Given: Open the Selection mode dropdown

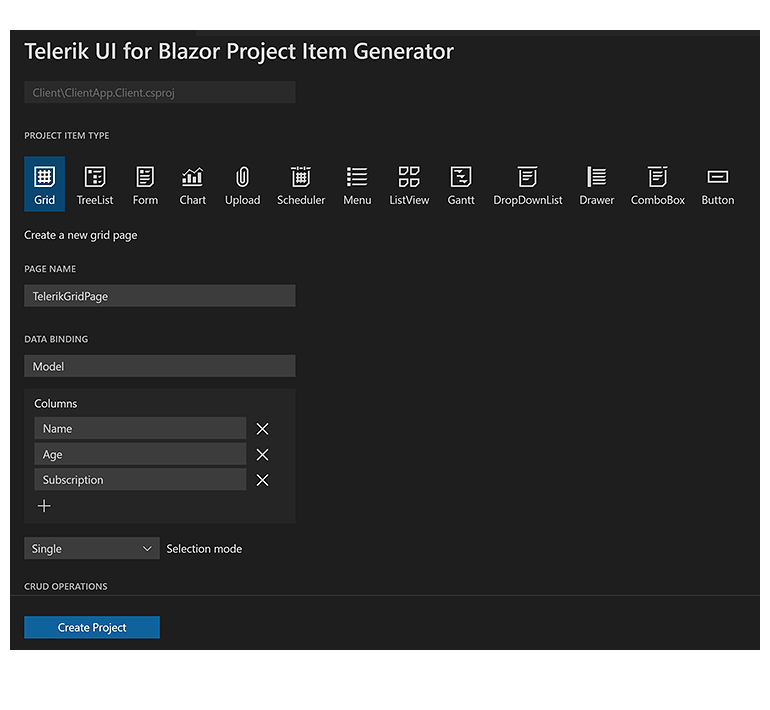Looking at the screenshot, I should 92,548.
